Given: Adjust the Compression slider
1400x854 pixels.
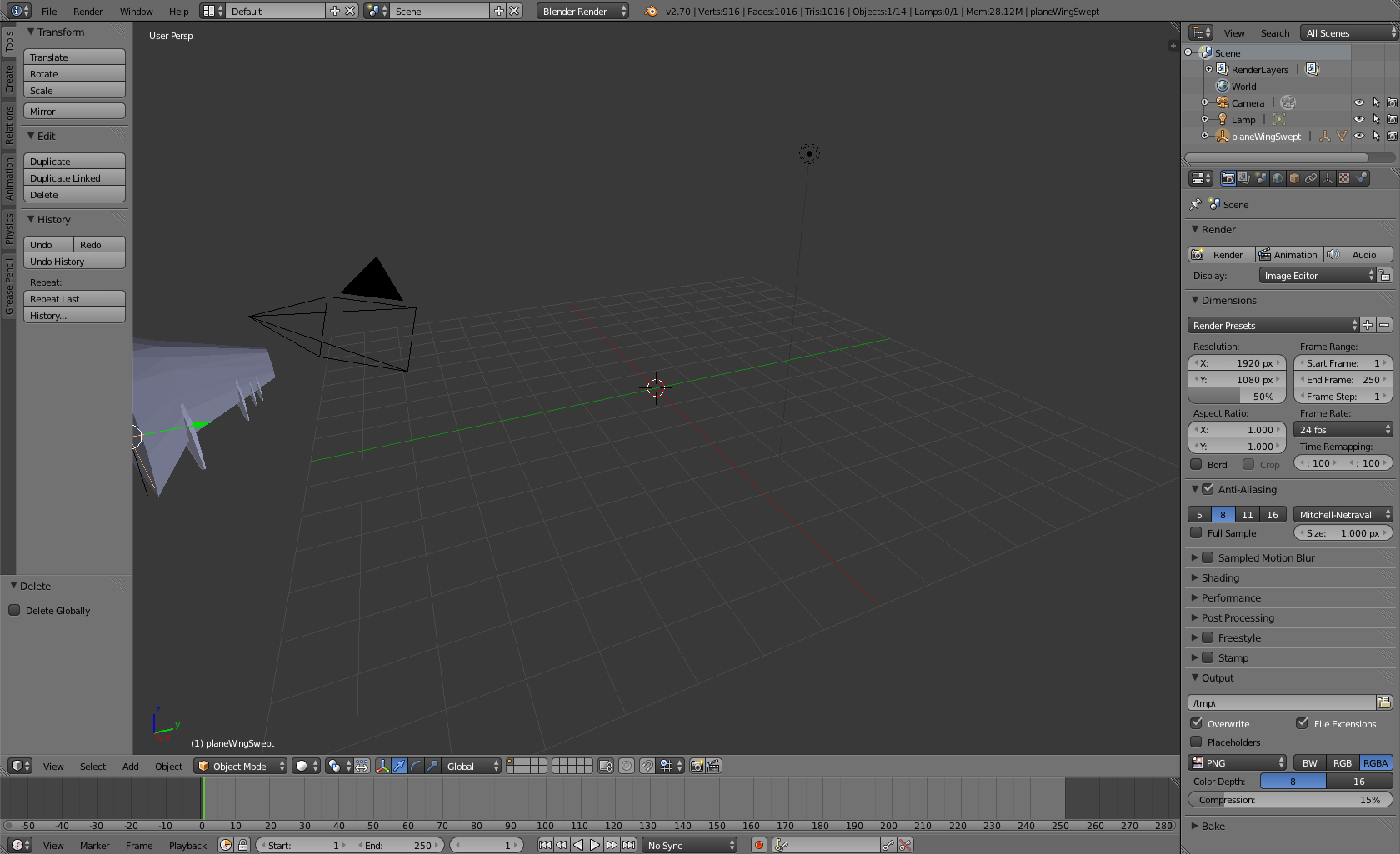Looking at the screenshot, I should coord(1289,800).
